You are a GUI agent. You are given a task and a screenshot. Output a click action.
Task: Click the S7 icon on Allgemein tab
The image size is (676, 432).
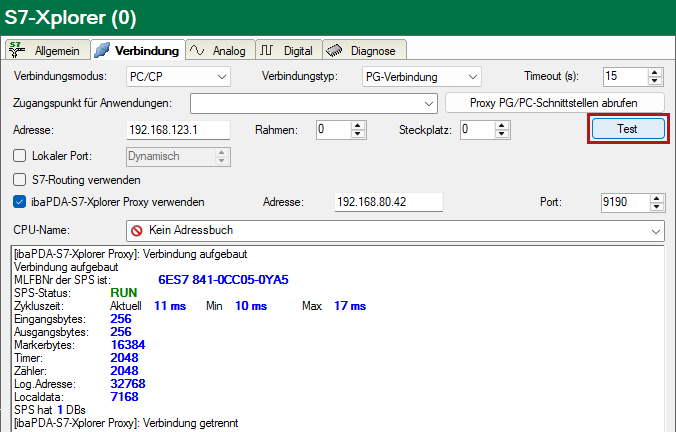click(17, 50)
